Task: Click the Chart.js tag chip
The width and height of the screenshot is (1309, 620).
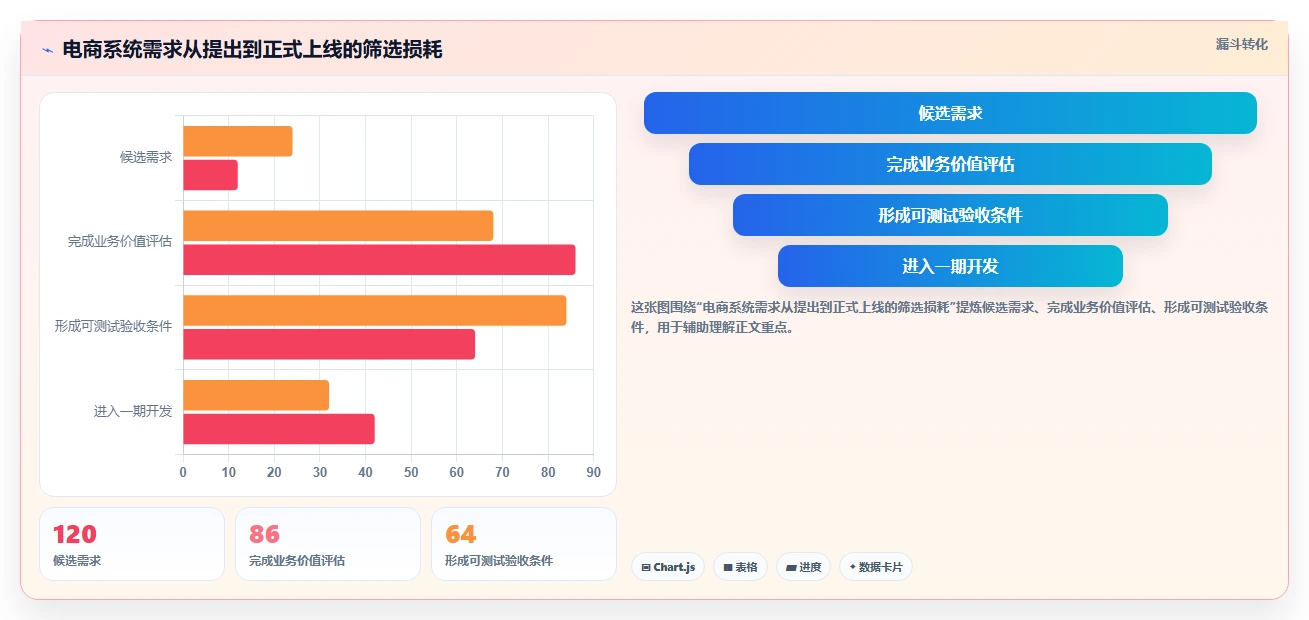Action: [667, 567]
